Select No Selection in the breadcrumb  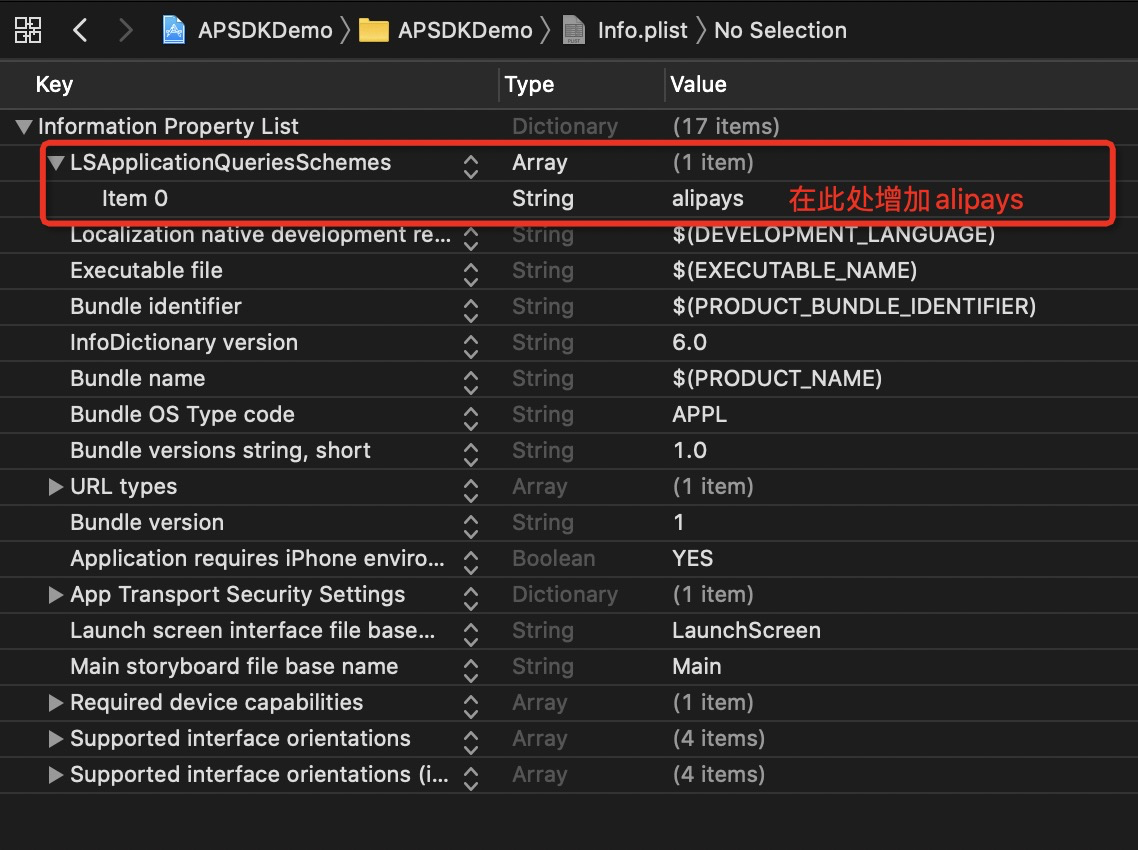[780, 30]
